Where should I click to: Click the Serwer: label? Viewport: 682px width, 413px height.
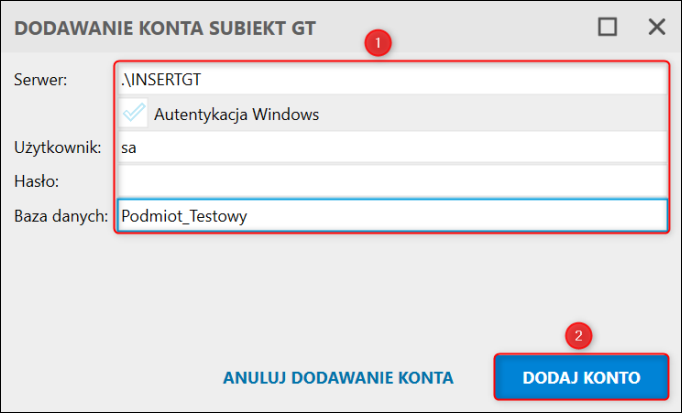40,80
